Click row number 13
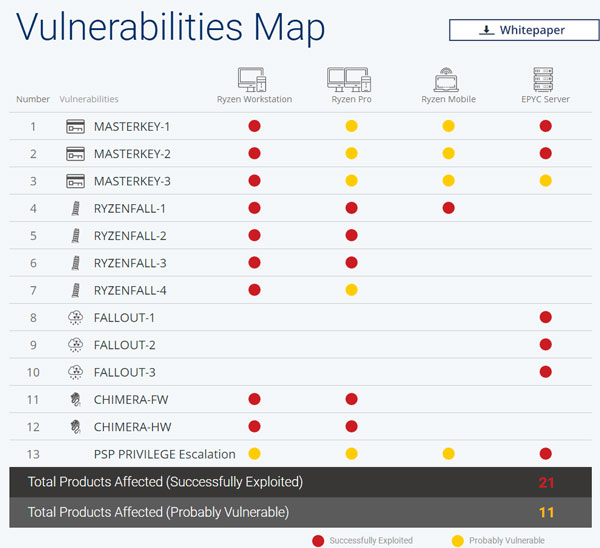The image size is (600, 548). [33, 455]
